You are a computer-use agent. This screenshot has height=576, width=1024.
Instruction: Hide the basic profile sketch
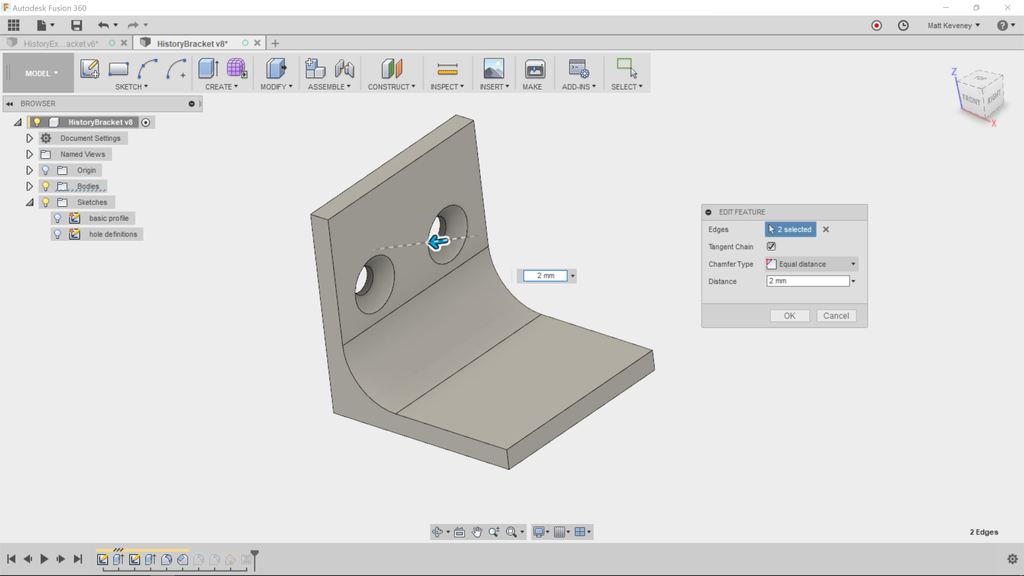(x=57, y=217)
